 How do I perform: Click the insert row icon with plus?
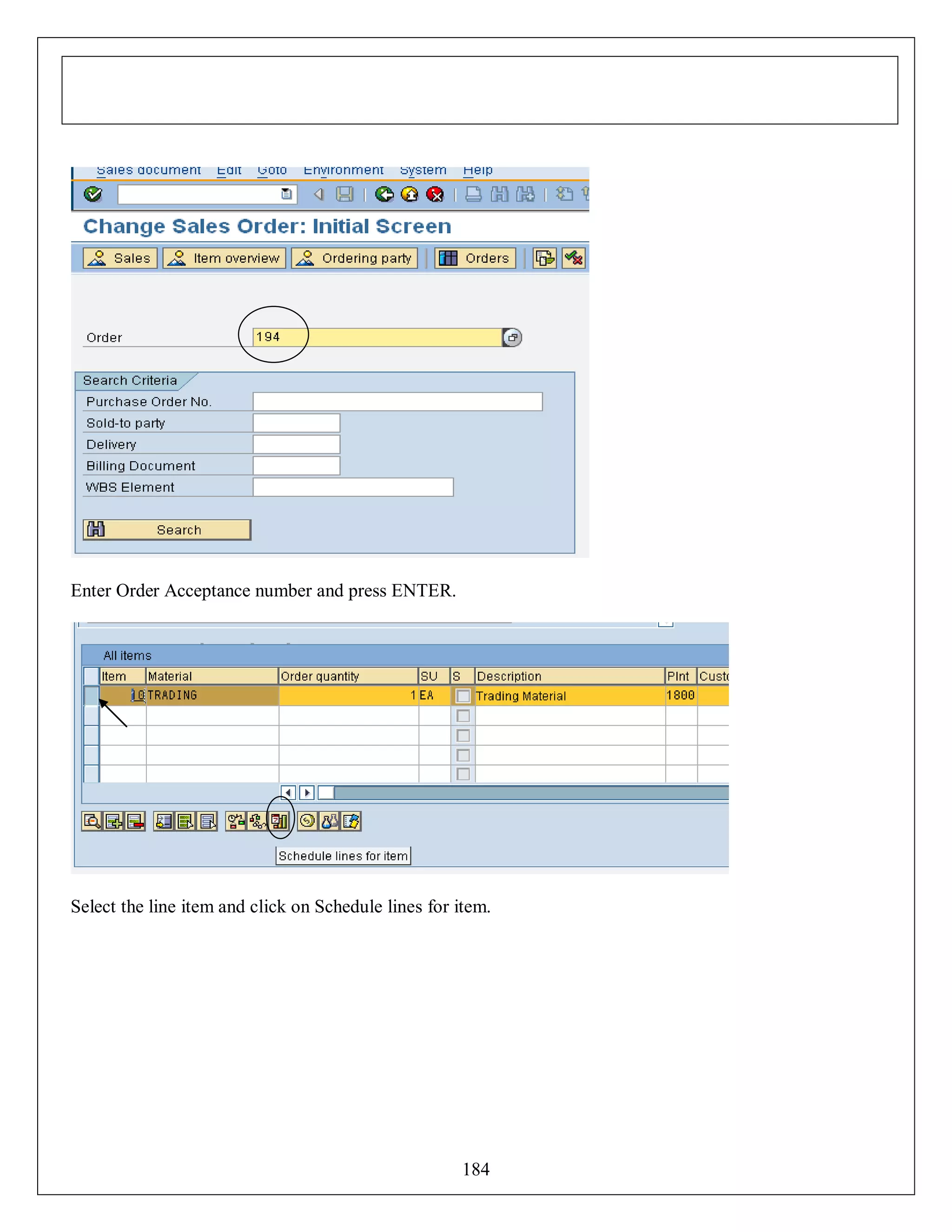tap(113, 821)
